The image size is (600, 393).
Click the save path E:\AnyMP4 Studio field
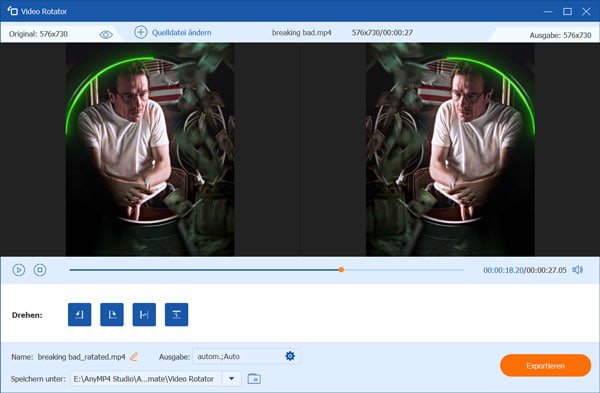pyautogui.click(x=146, y=378)
